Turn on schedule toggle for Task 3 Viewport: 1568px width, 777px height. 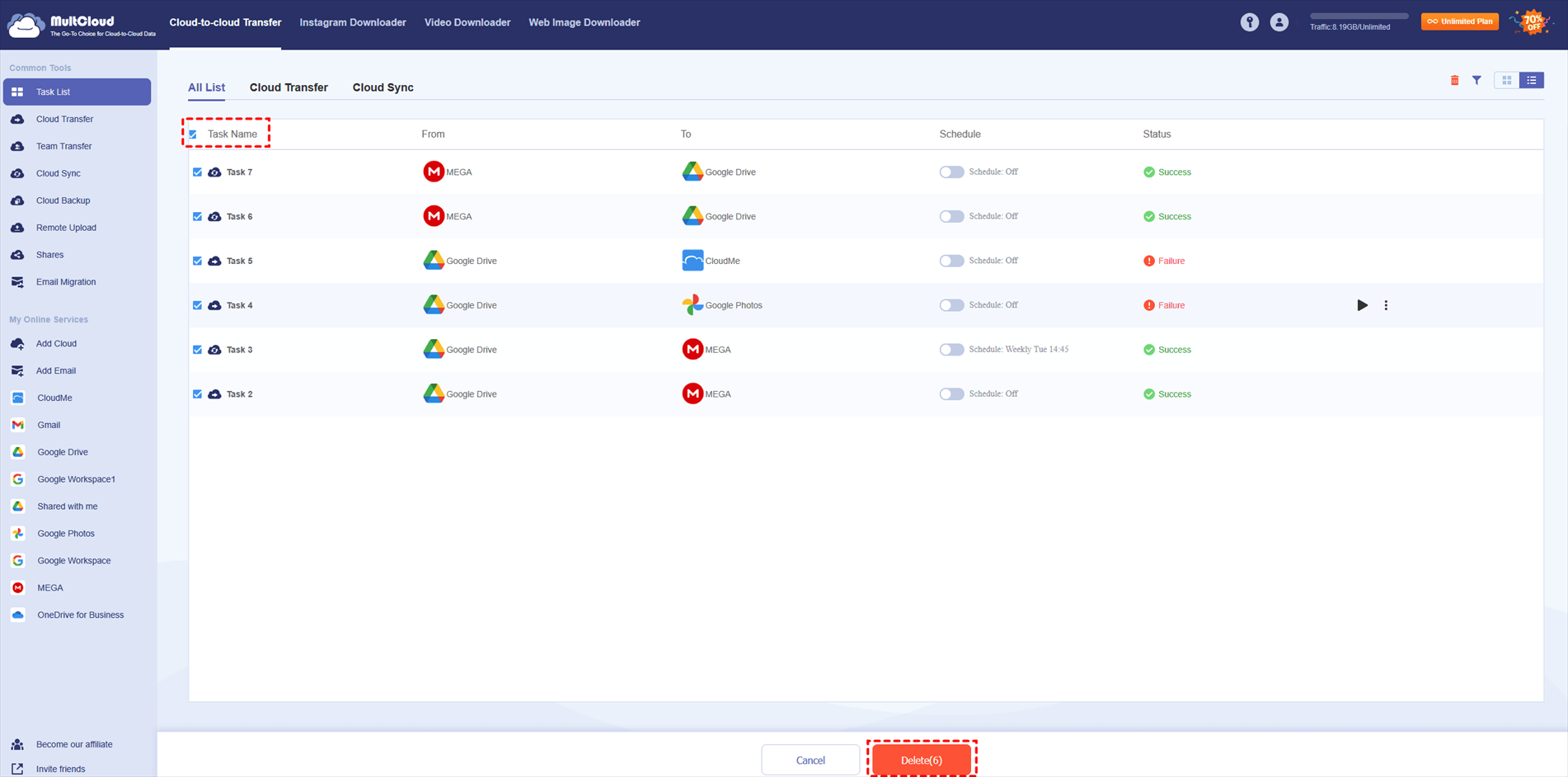[951, 350]
